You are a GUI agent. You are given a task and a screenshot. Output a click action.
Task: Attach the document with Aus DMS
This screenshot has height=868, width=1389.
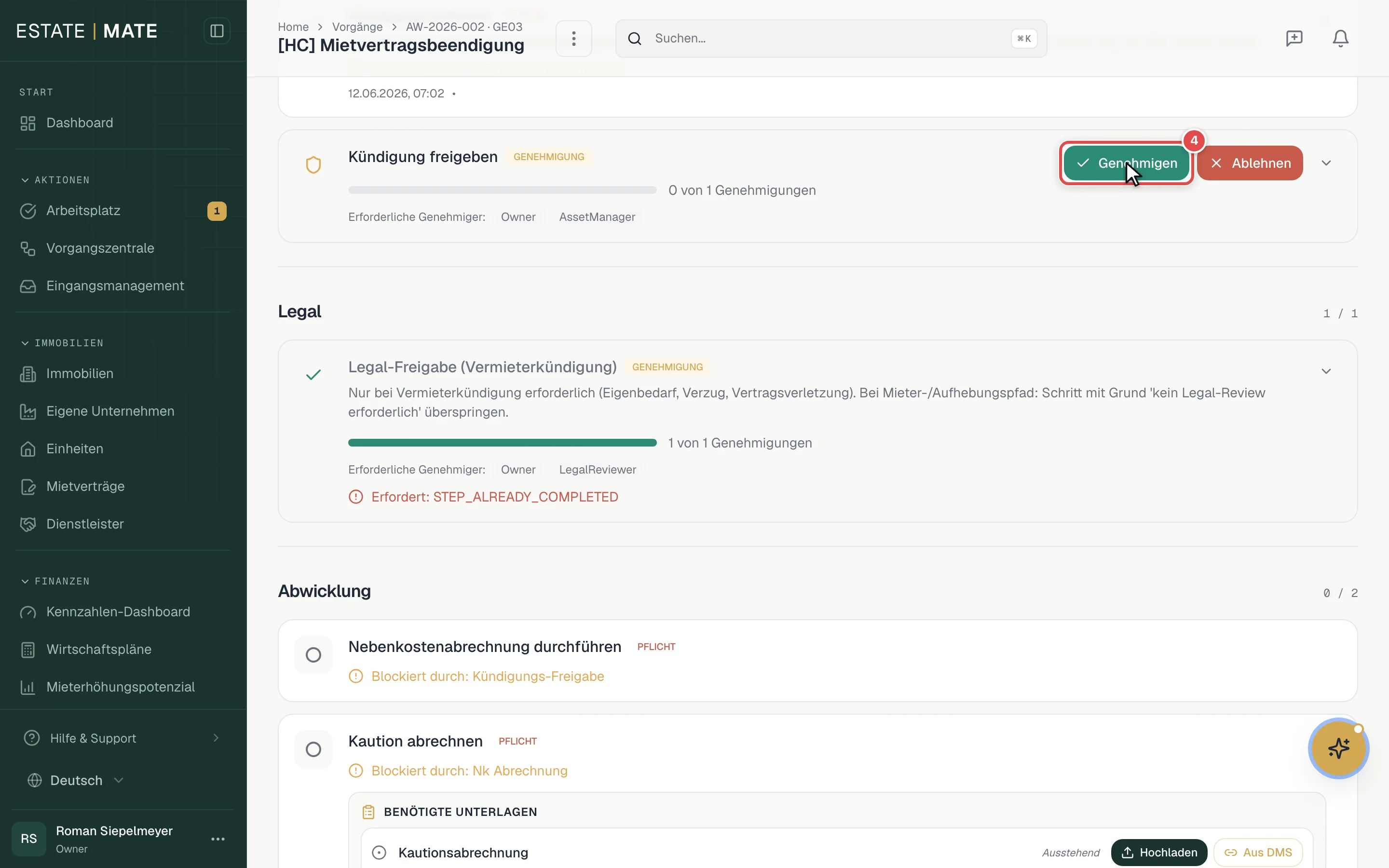[1257, 853]
